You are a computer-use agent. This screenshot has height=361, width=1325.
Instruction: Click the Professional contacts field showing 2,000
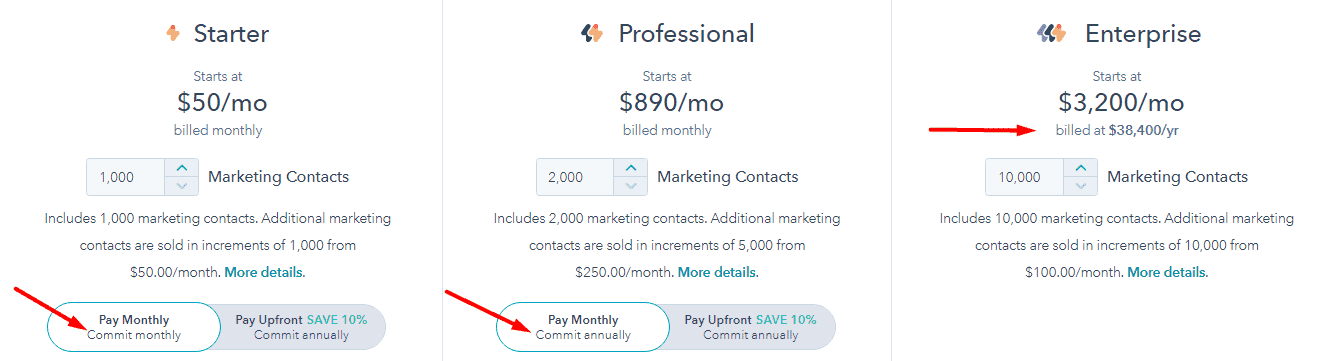tap(576, 177)
